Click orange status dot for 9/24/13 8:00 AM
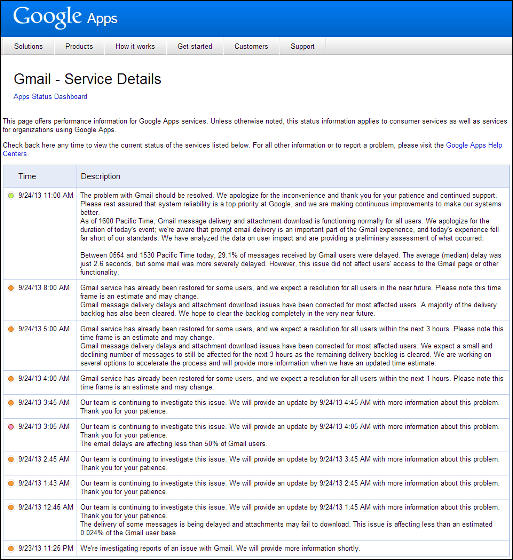The height and width of the screenshot is (560, 513). tap(11, 288)
